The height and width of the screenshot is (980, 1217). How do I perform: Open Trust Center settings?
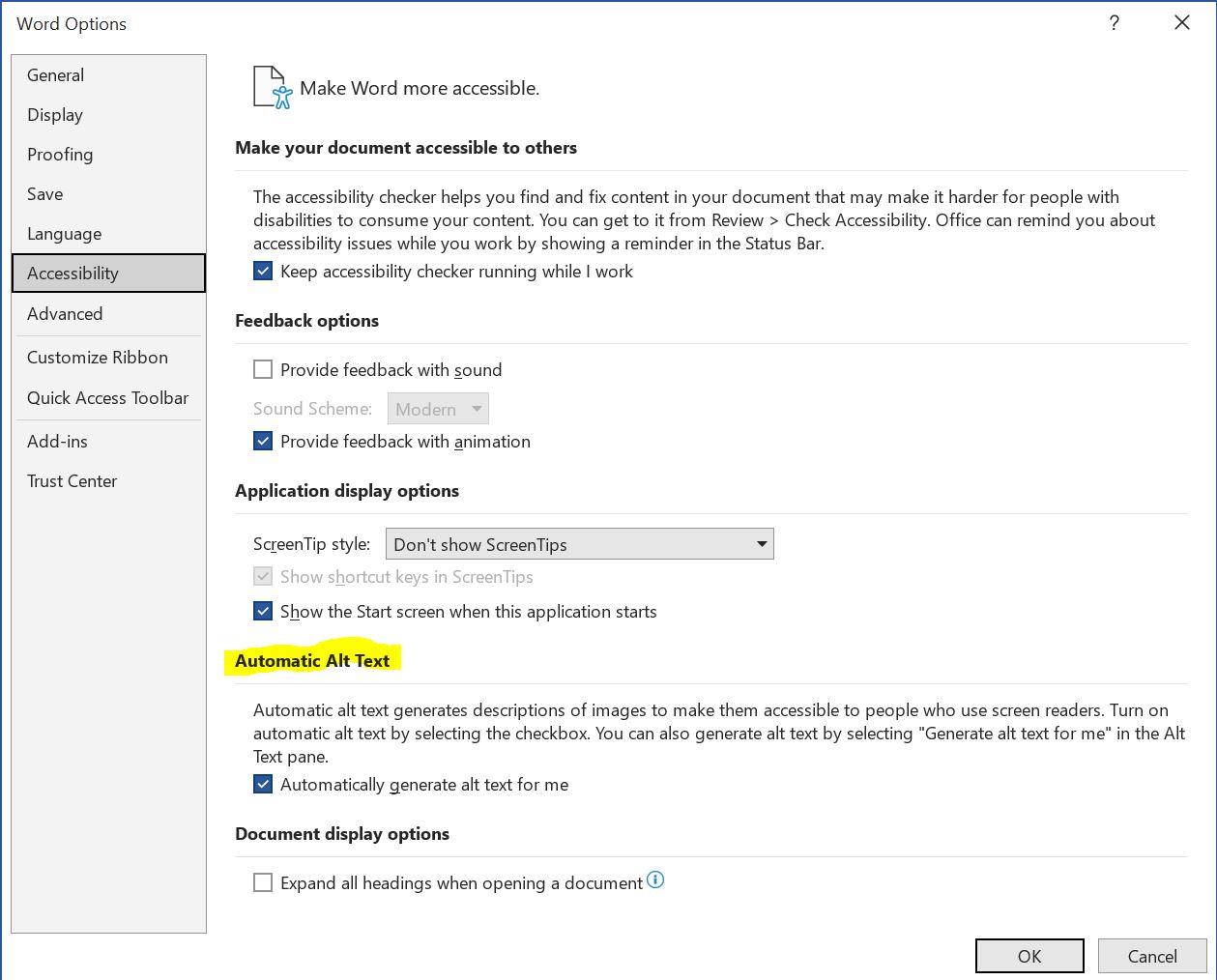point(72,480)
